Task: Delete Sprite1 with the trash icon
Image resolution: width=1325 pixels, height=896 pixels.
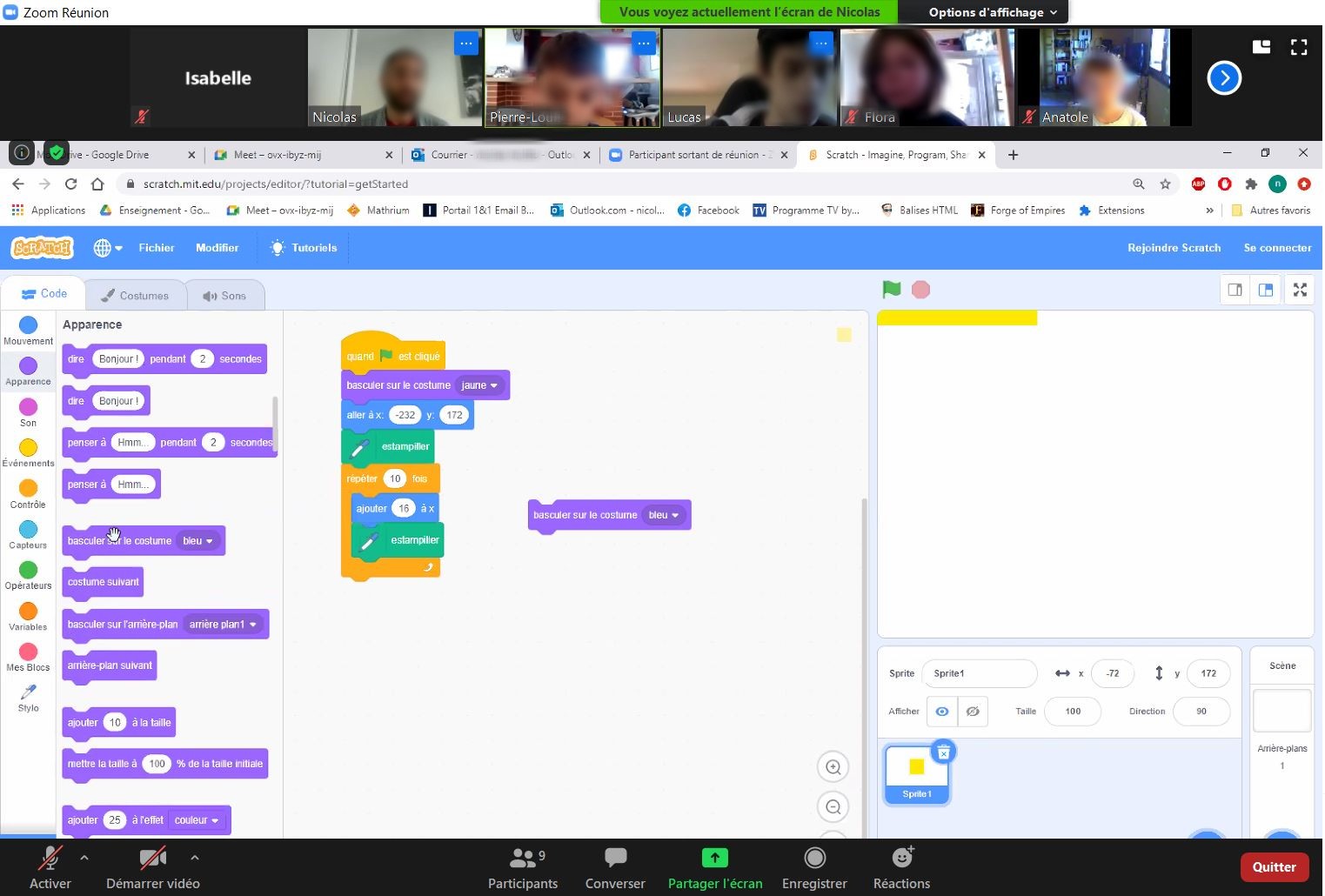Action: tap(943, 752)
